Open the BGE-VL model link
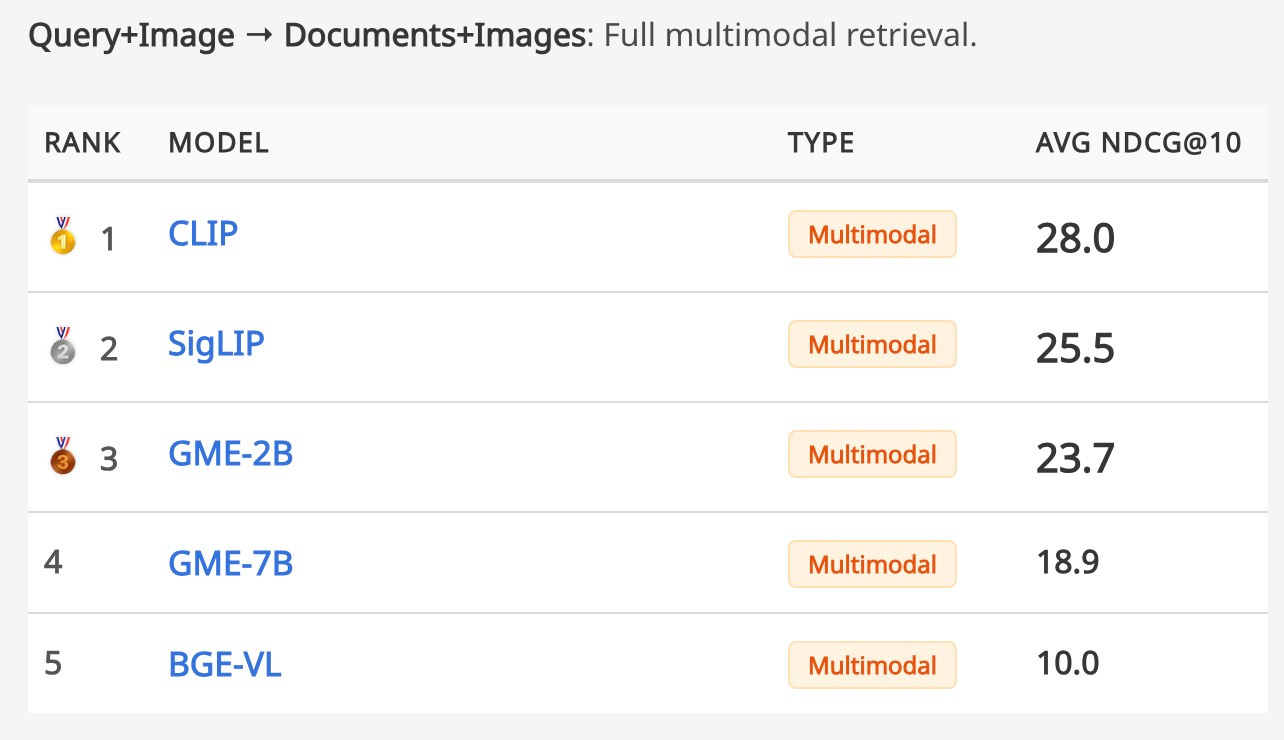Screen dimensions: 1284x740 tap(225, 665)
